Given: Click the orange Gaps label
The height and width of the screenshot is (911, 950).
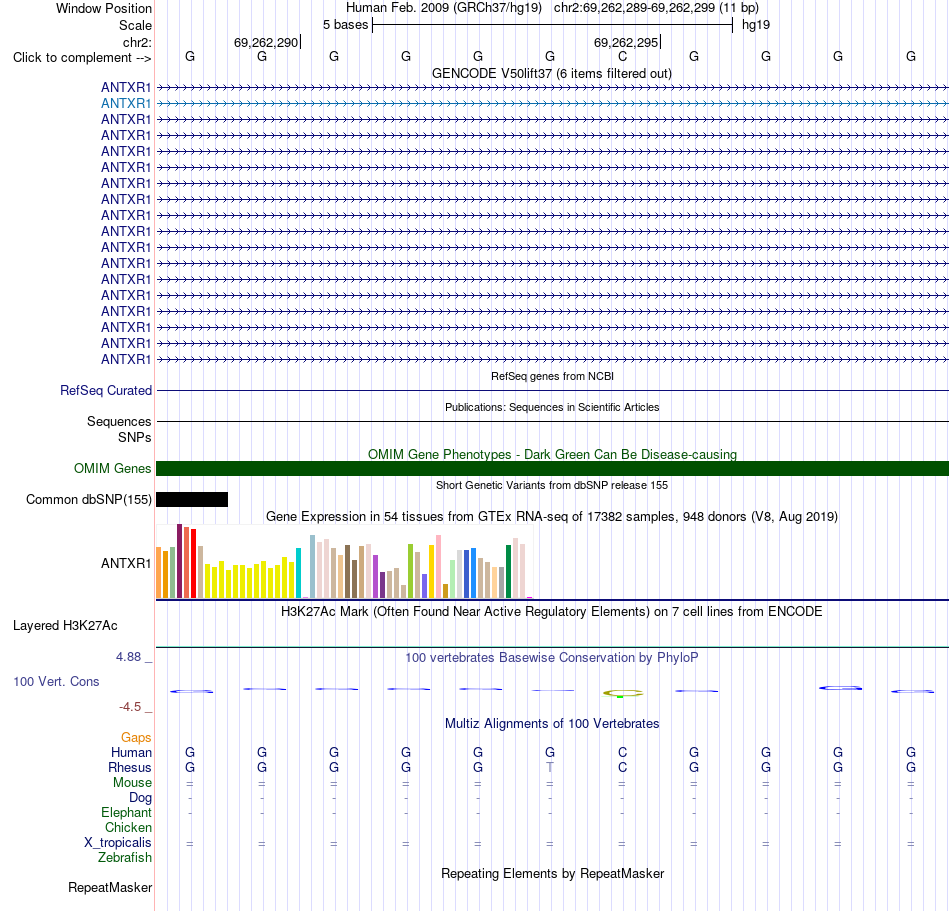Looking at the screenshot, I should coord(136,738).
